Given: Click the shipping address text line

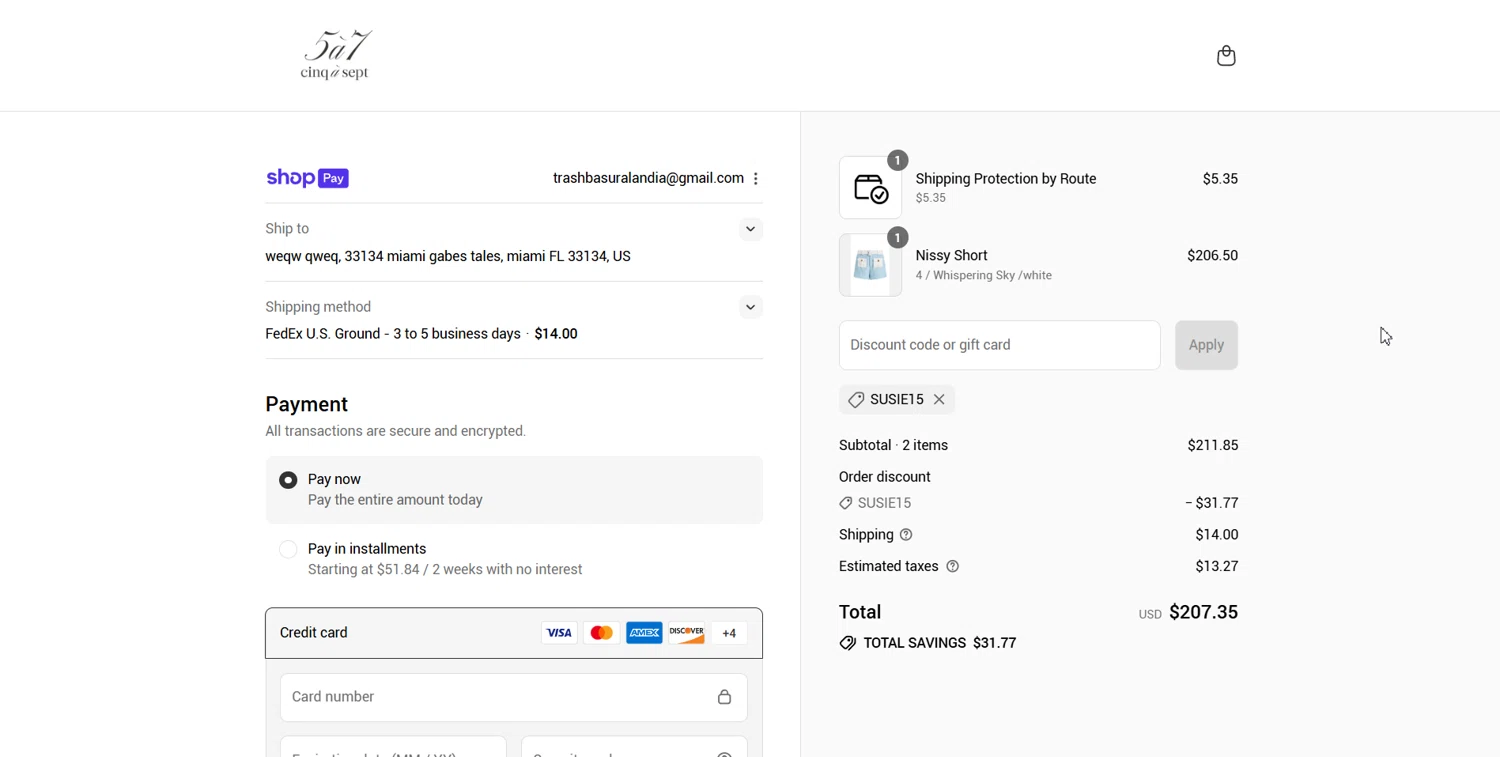Looking at the screenshot, I should point(448,257).
